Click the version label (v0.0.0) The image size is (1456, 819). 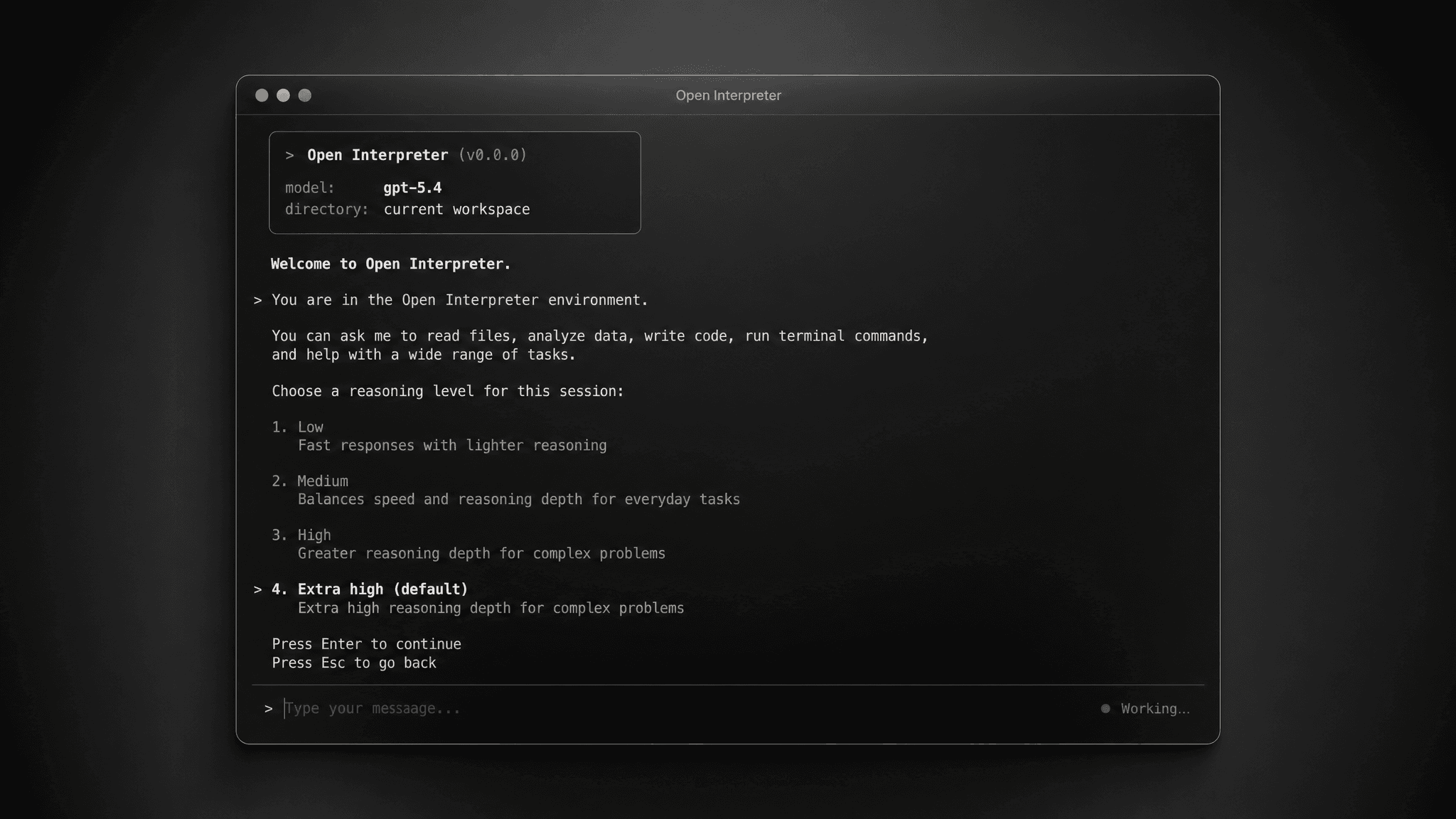point(493,155)
